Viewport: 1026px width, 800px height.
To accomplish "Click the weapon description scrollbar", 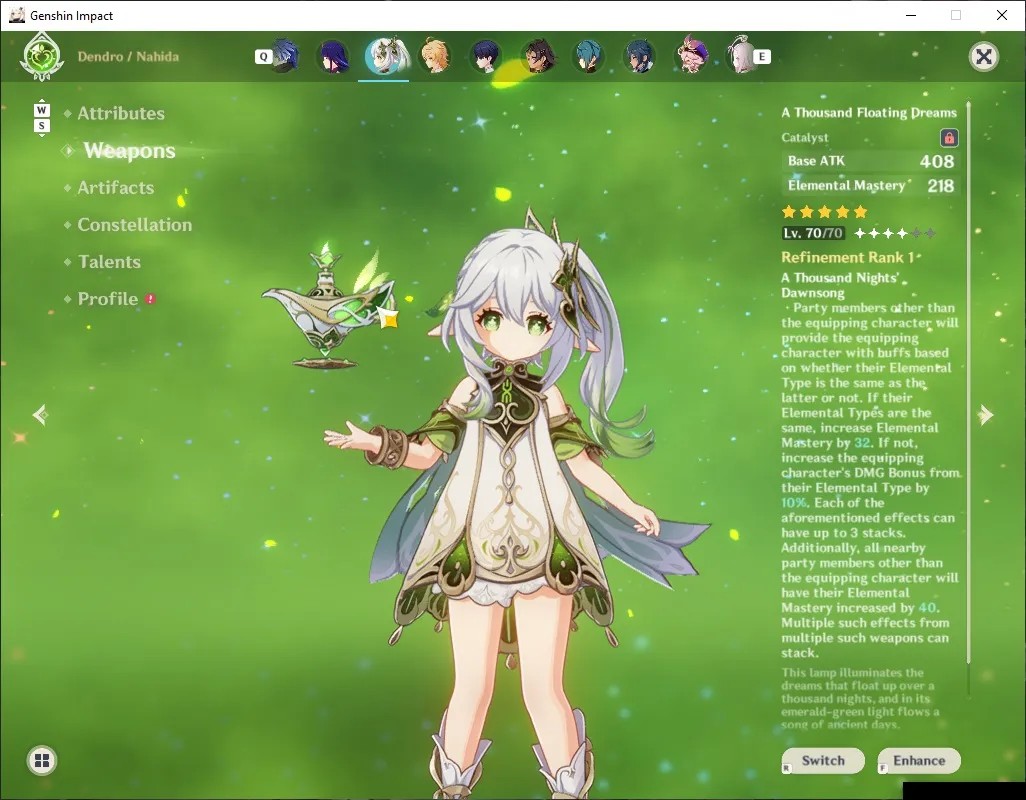I will click(968, 399).
